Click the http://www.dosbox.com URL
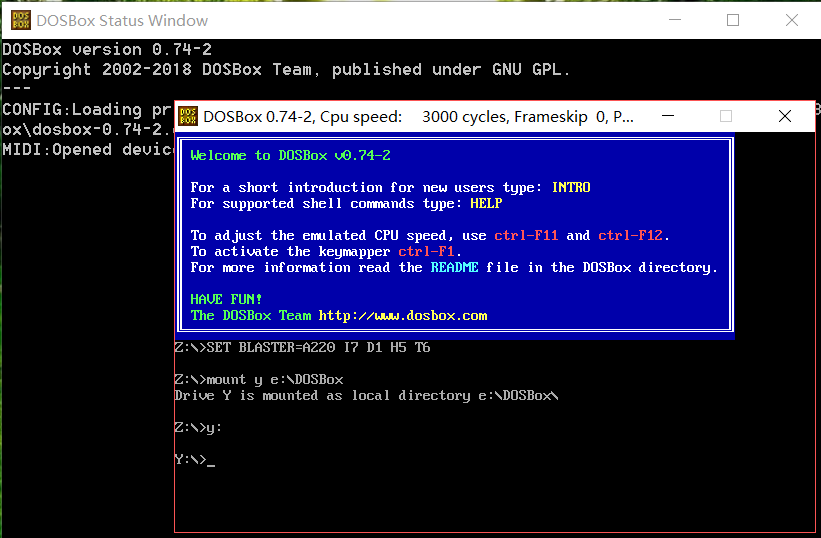The image size is (821, 538). point(403,316)
